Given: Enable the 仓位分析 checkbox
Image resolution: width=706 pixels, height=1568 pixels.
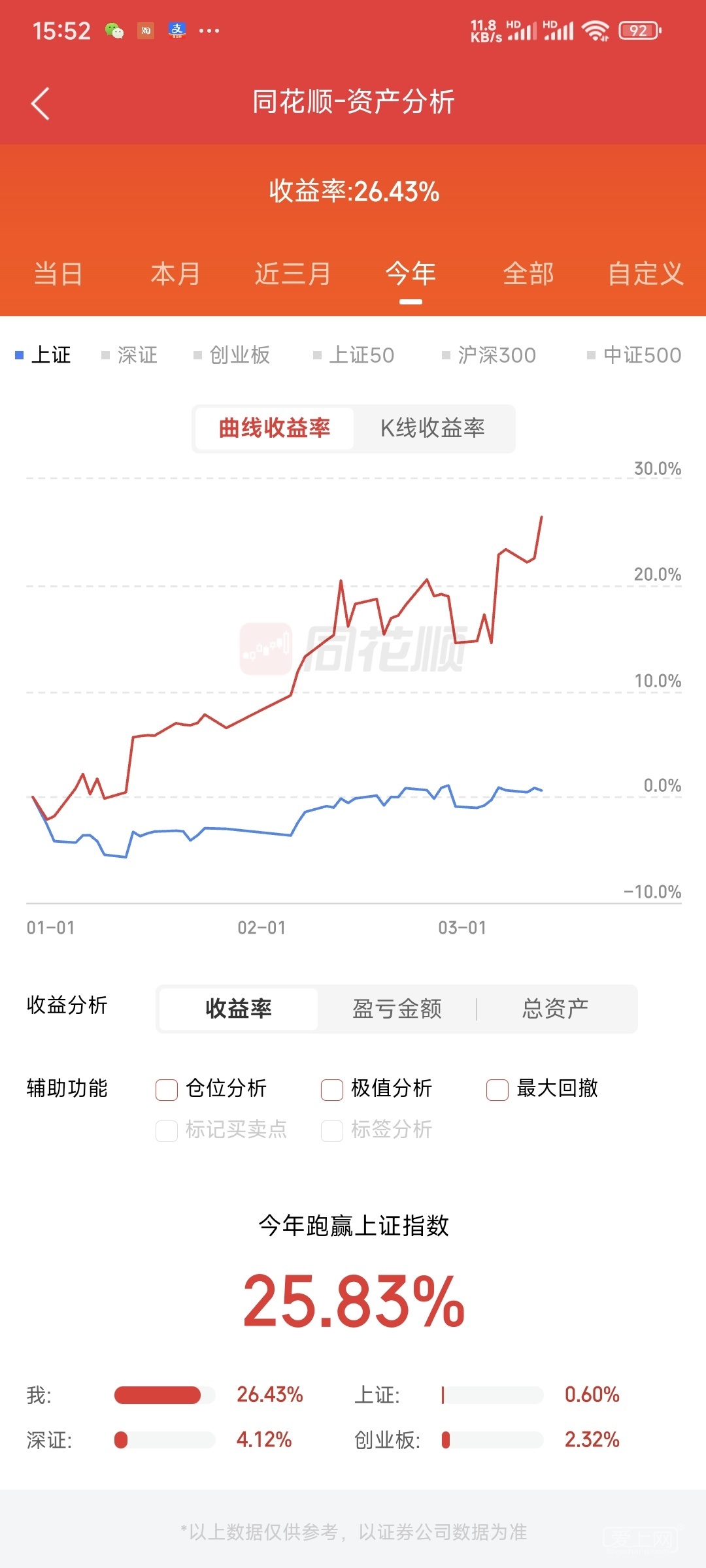Looking at the screenshot, I should pyautogui.click(x=167, y=1090).
